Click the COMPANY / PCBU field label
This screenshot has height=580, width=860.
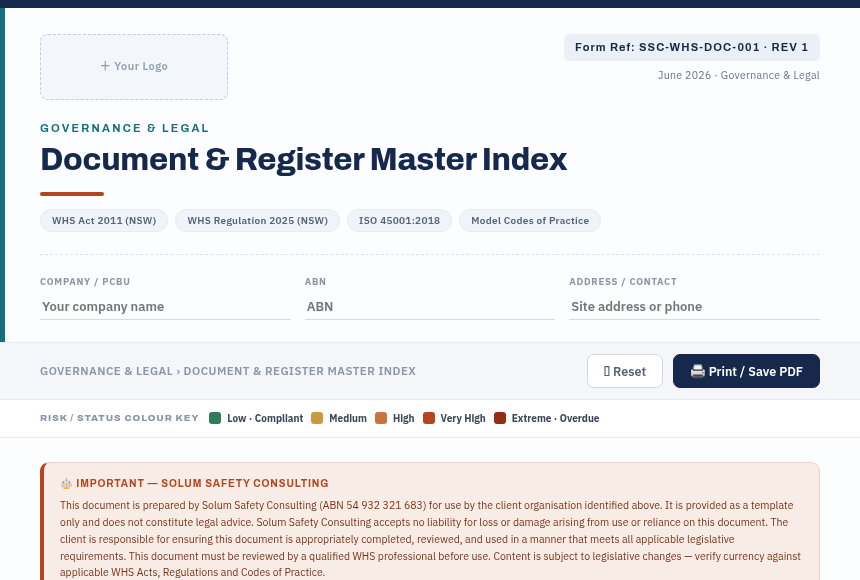pyautogui.click(x=85, y=281)
